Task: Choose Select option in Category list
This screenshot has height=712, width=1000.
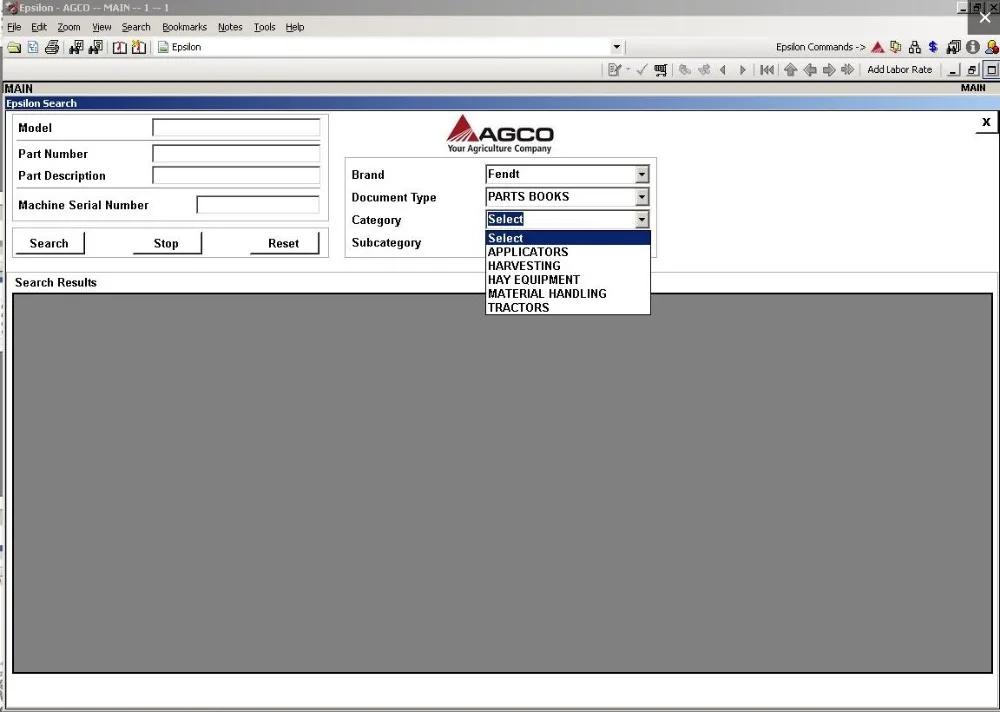Action: pos(568,238)
